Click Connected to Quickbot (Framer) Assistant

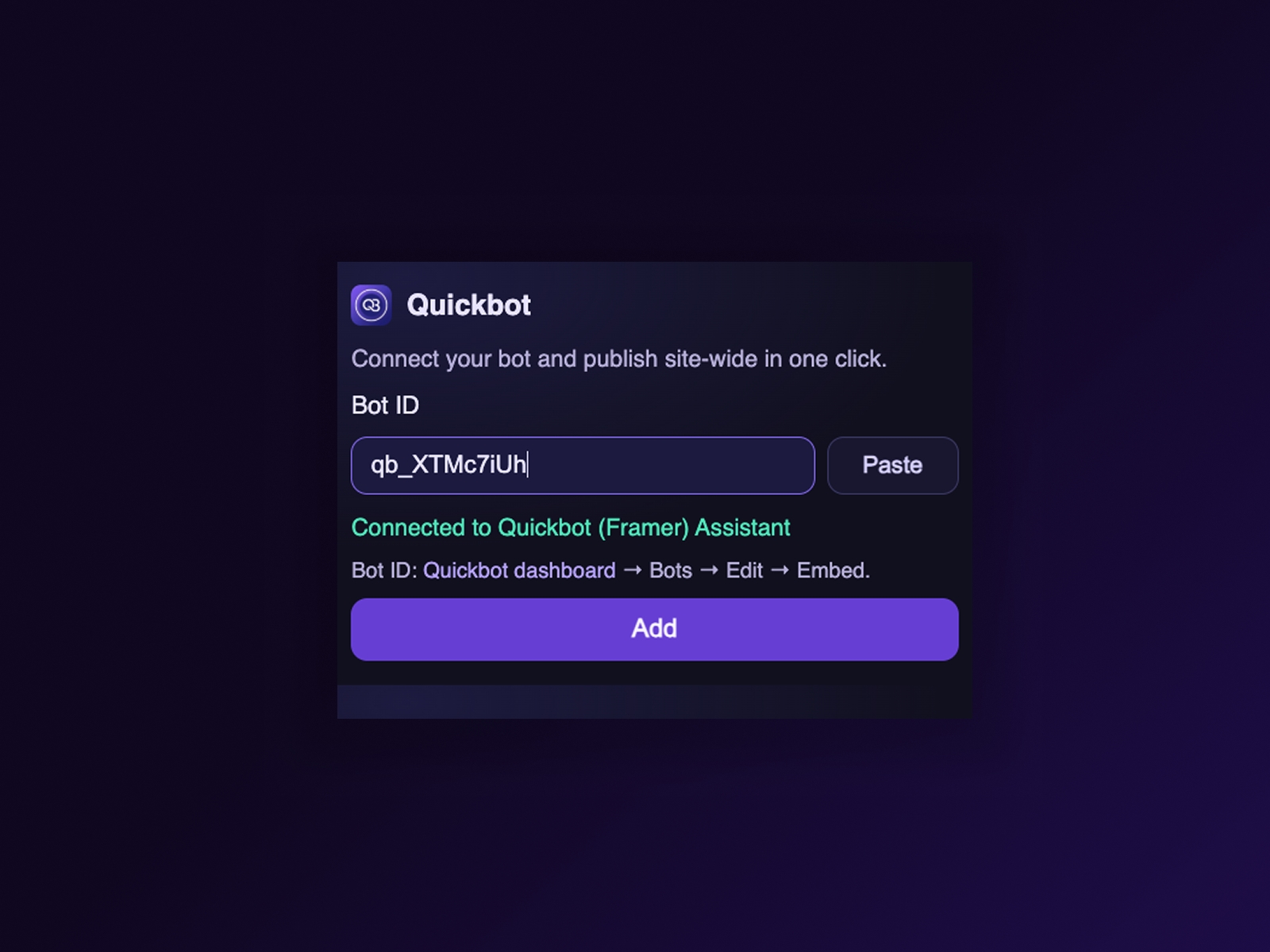point(571,527)
